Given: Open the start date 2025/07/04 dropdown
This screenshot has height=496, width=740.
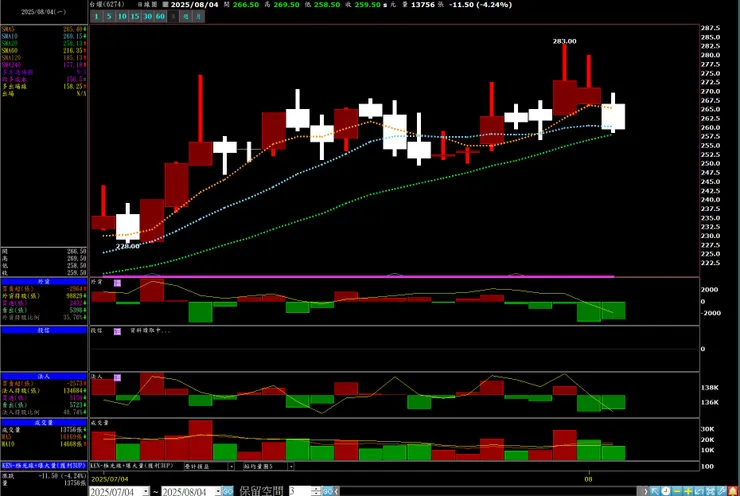Looking at the screenshot, I should [146, 491].
